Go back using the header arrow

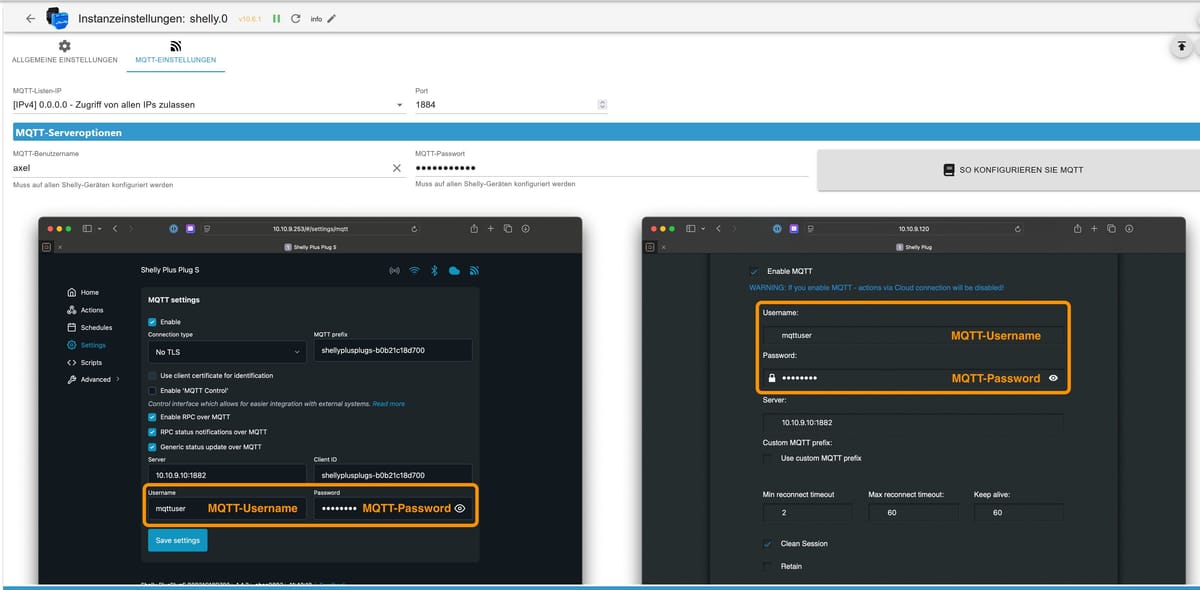coord(30,19)
